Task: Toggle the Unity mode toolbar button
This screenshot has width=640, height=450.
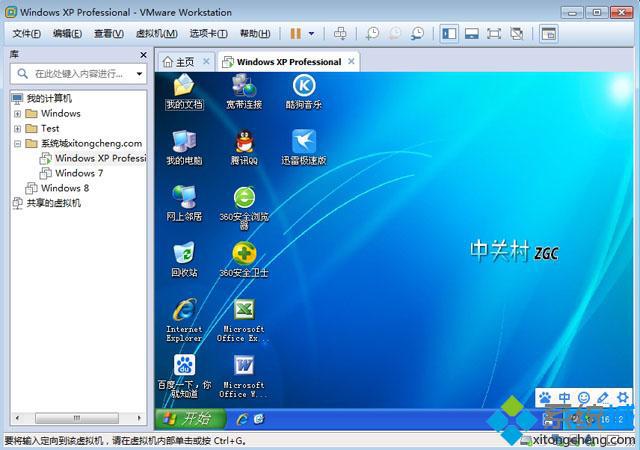Action: coord(516,33)
